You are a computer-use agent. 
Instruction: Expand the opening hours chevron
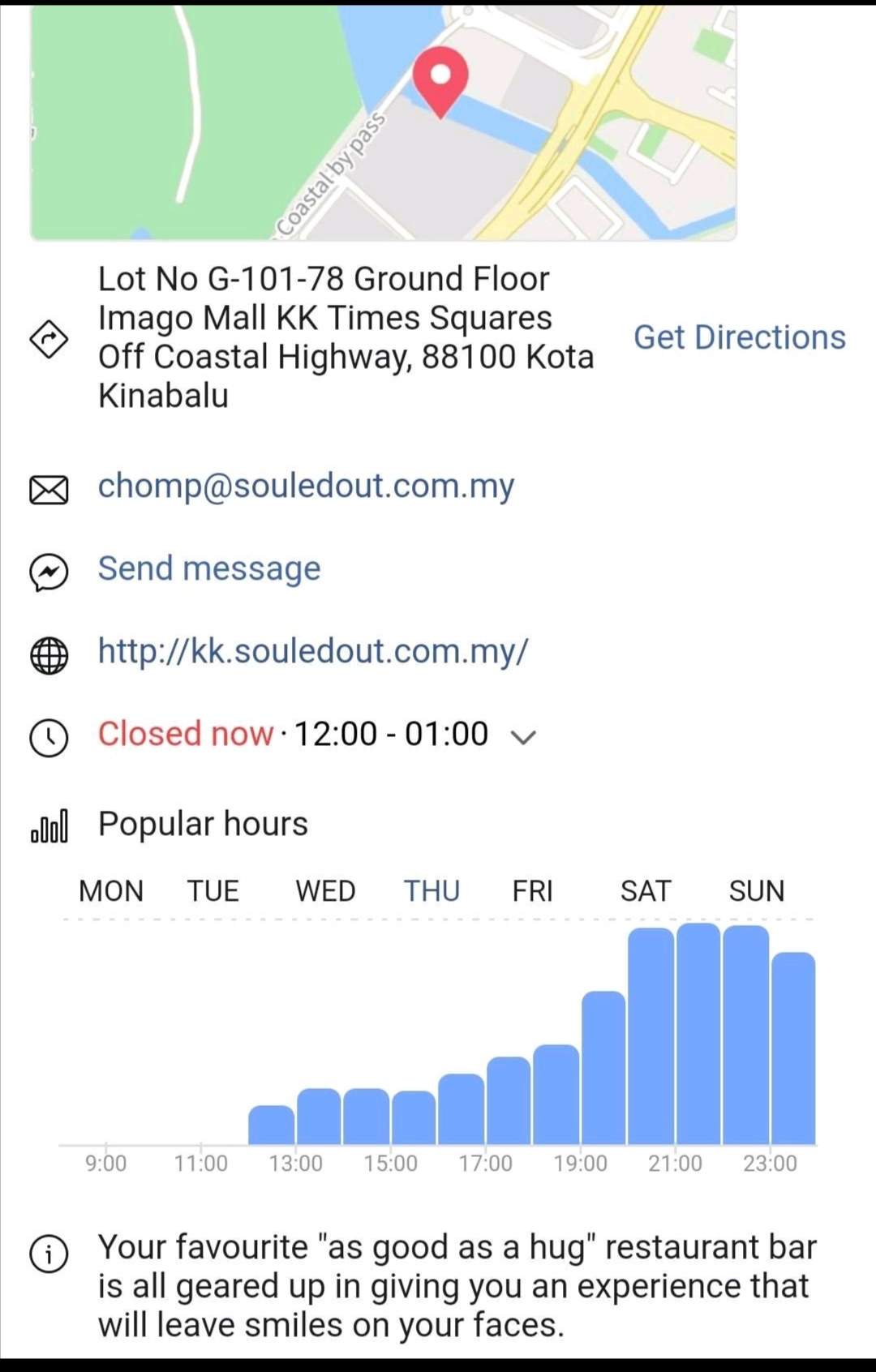[x=523, y=736]
